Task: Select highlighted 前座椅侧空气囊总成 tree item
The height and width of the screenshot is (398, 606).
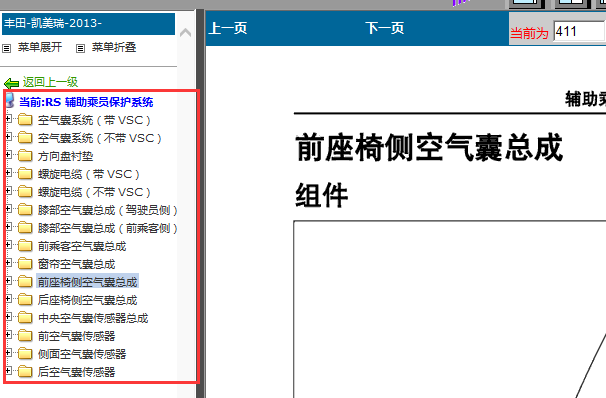Action: [88, 282]
